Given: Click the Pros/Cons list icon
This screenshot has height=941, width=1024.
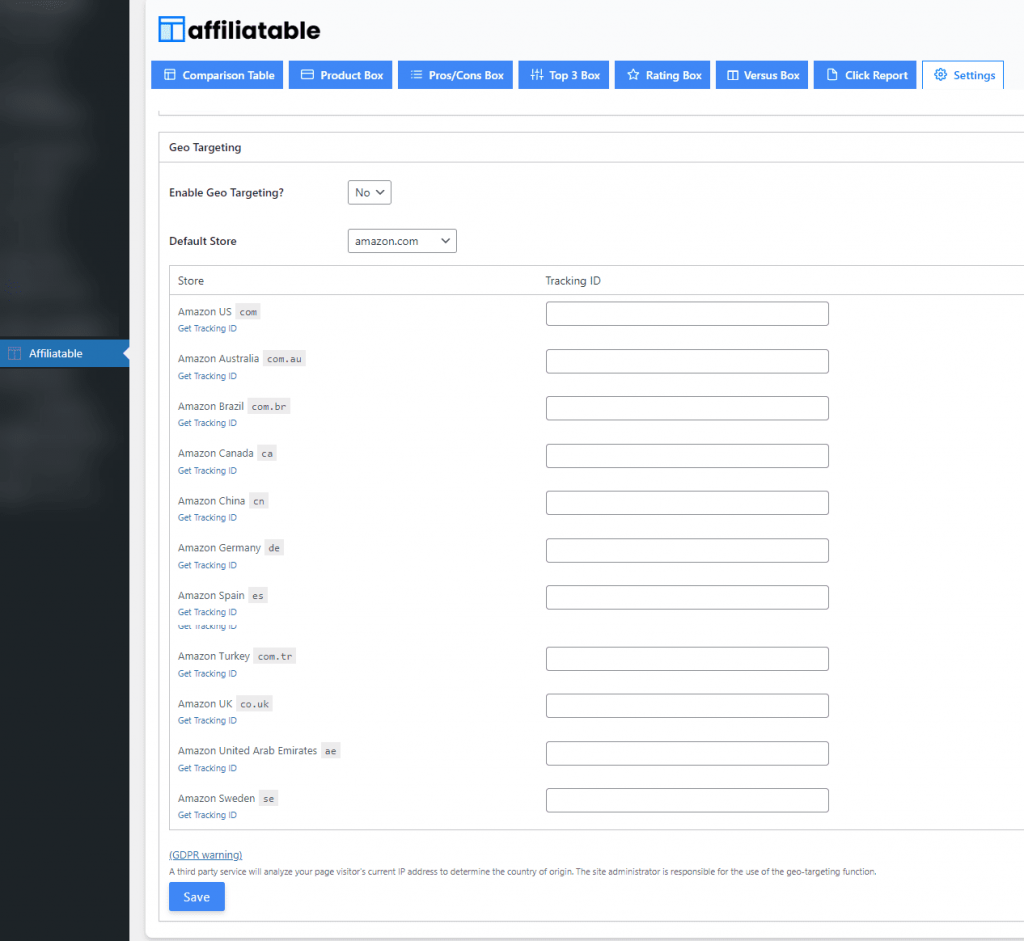Looking at the screenshot, I should click(416, 74).
